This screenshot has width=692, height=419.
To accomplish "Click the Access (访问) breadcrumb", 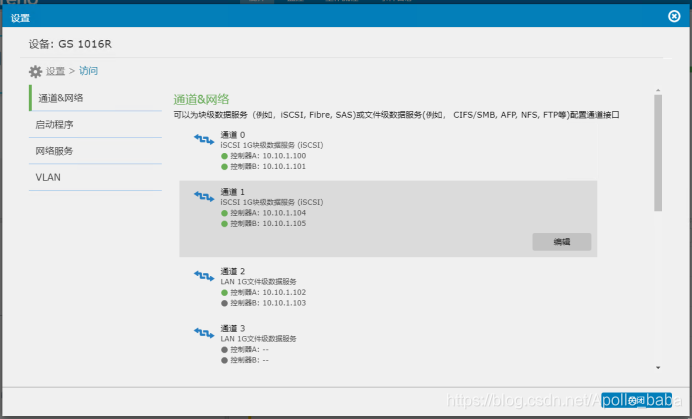I will (88, 71).
